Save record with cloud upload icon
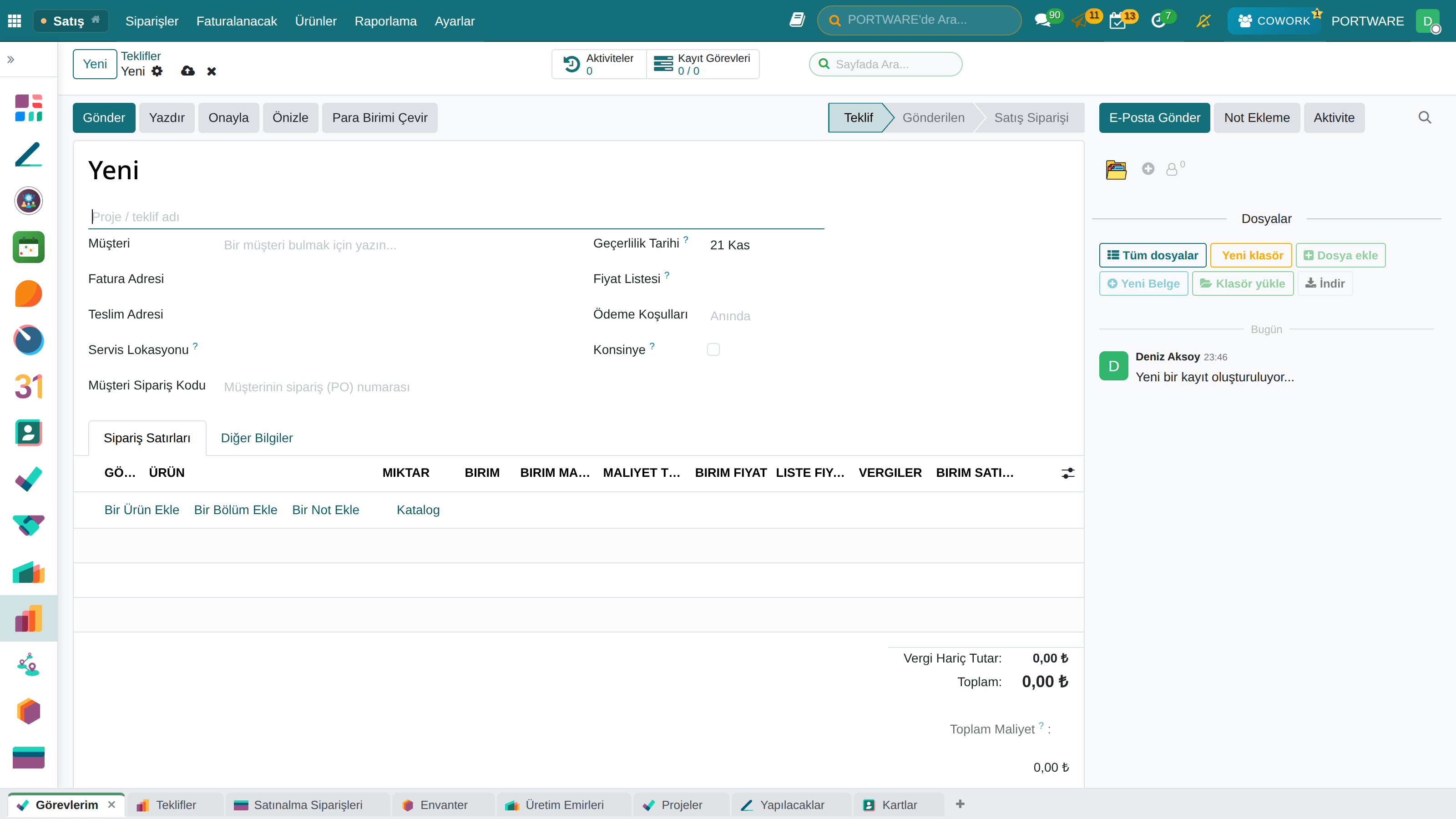The width and height of the screenshot is (1456, 819). point(187,71)
